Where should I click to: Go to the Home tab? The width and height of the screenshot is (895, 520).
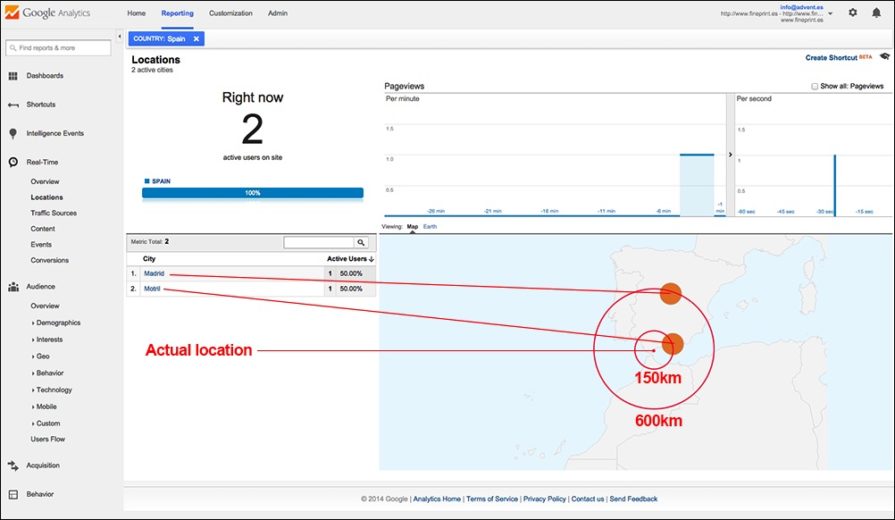click(136, 13)
